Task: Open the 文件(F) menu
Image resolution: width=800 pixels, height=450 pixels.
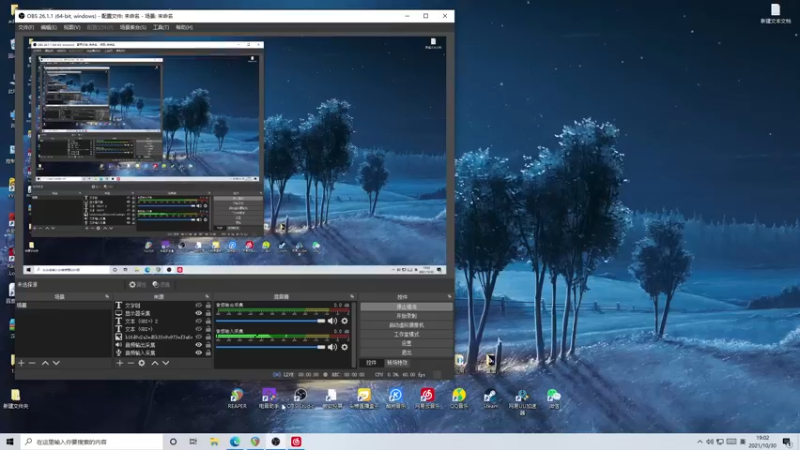Action: point(26,27)
